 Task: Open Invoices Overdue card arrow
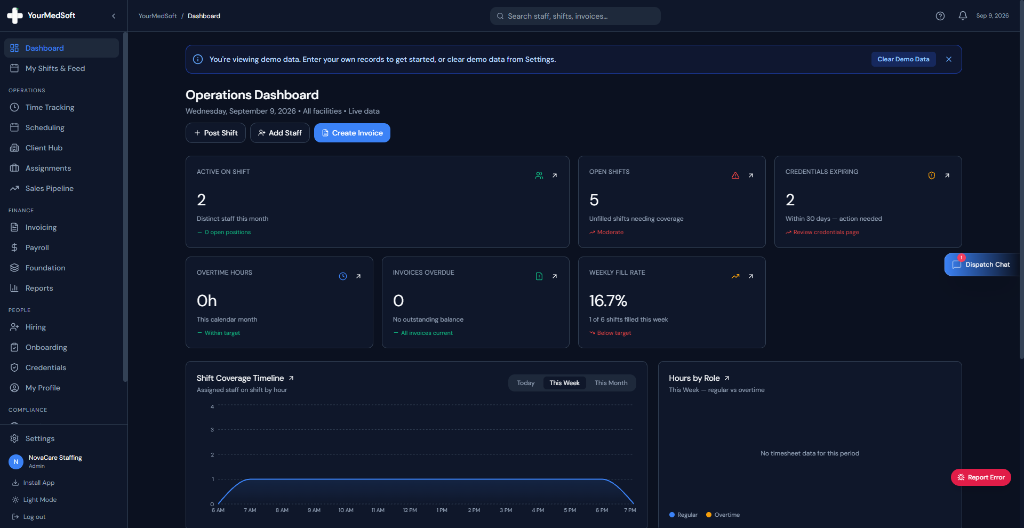coord(554,276)
